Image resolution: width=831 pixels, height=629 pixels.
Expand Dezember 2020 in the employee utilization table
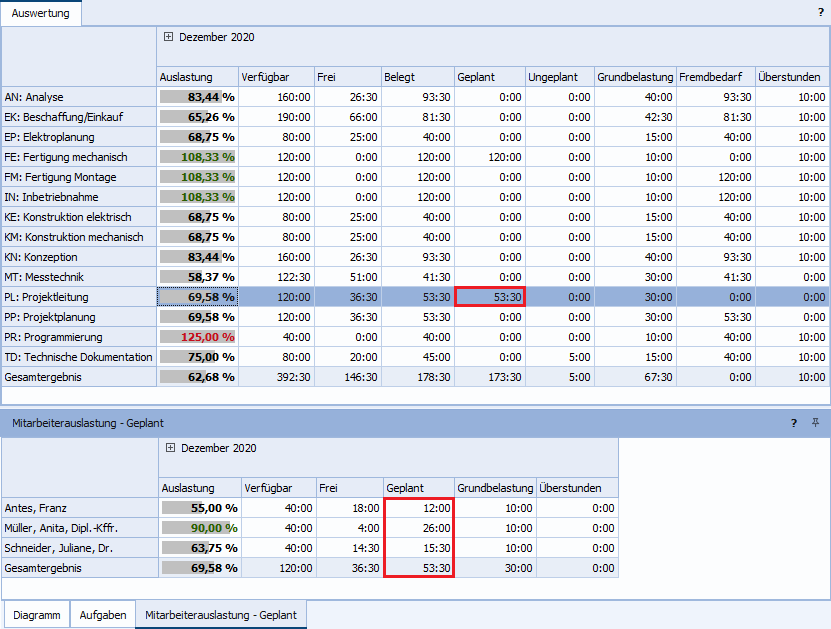point(170,448)
